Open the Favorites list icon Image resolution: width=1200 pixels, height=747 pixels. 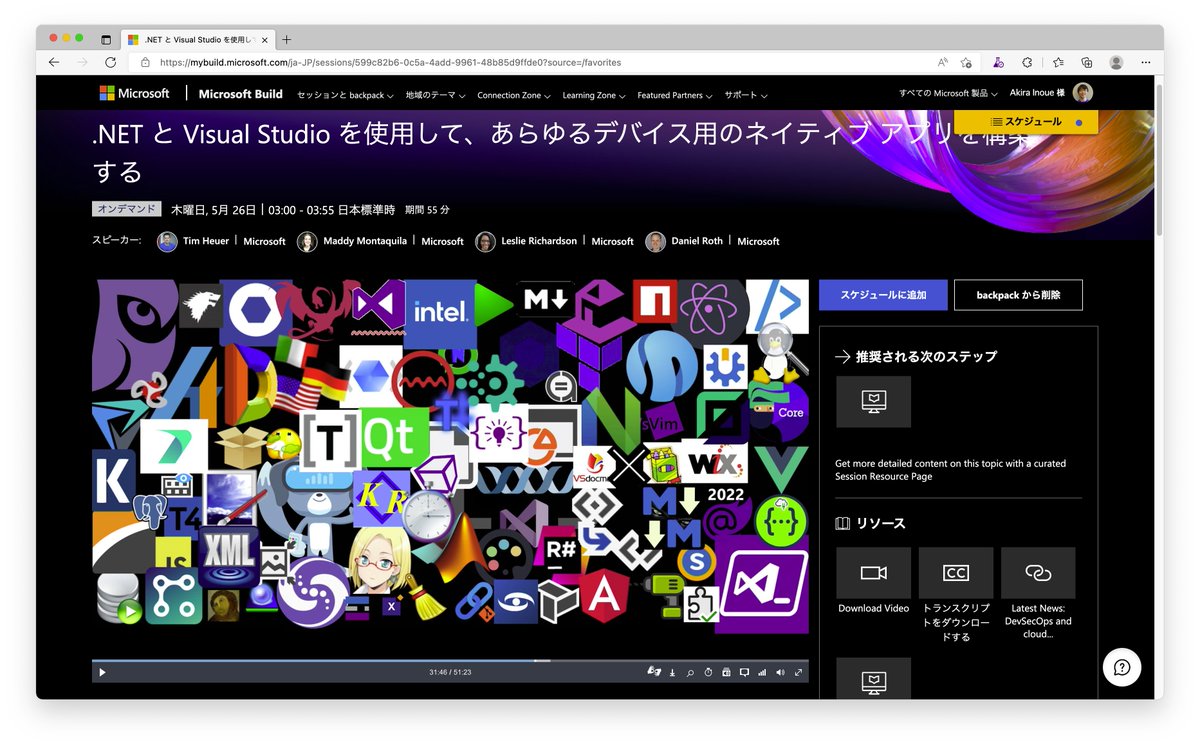[1058, 62]
